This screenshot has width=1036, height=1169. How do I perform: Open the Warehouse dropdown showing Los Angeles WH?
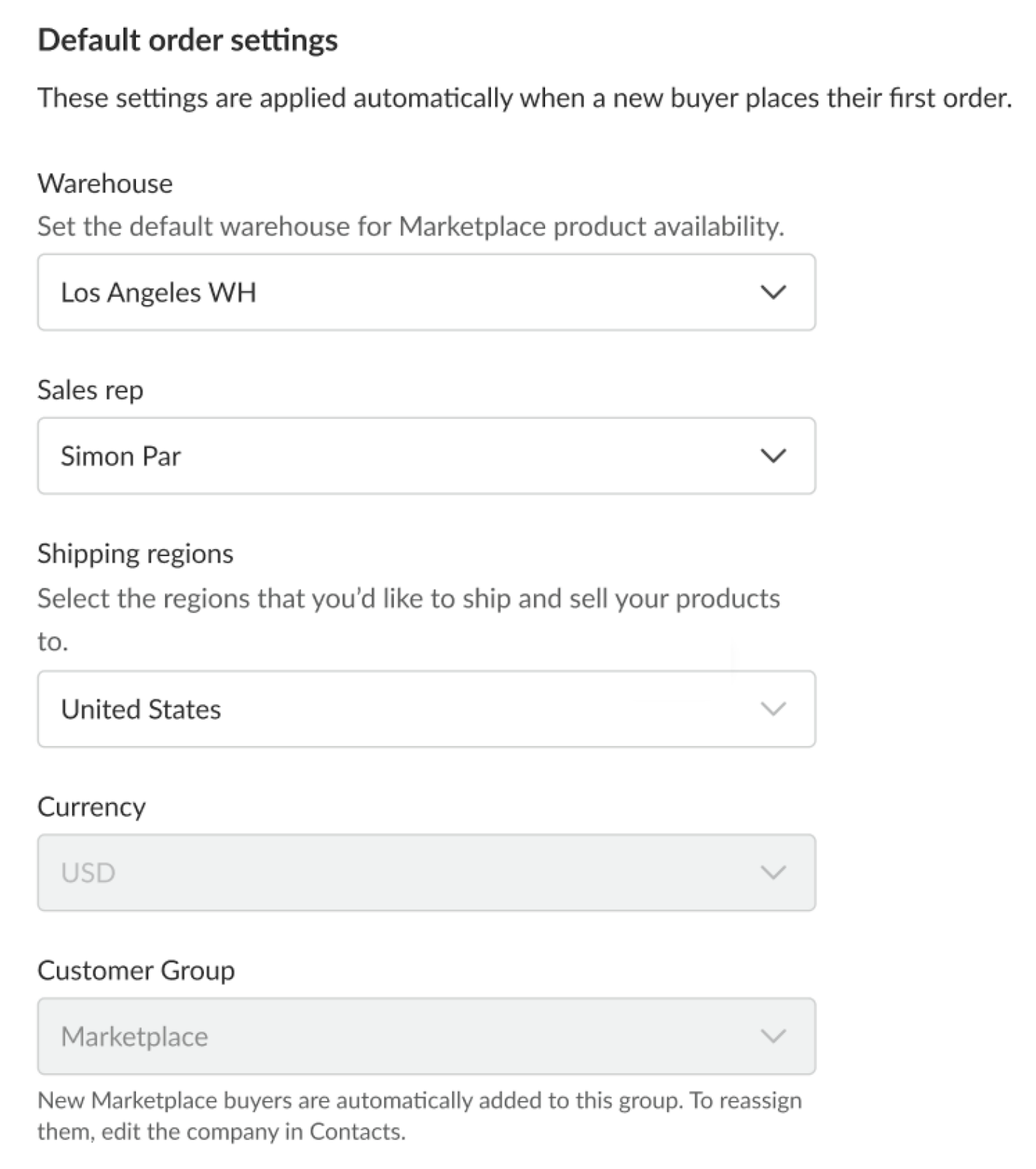tap(426, 293)
